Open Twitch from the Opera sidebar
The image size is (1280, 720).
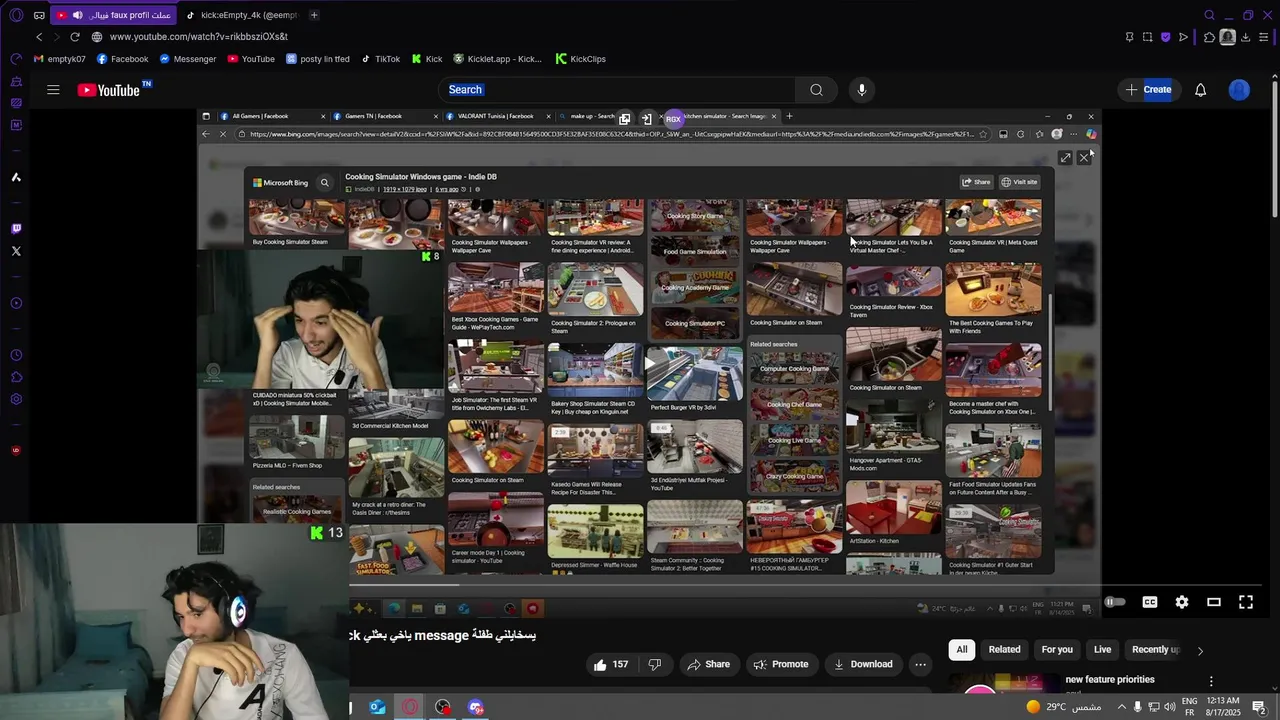[16, 229]
